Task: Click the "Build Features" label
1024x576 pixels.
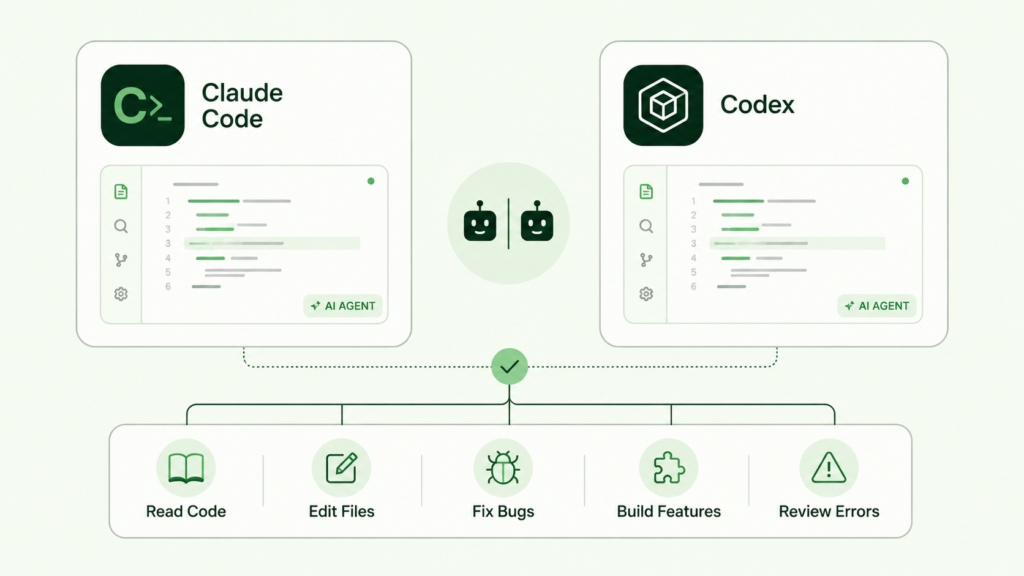Action: pos(669,511)
